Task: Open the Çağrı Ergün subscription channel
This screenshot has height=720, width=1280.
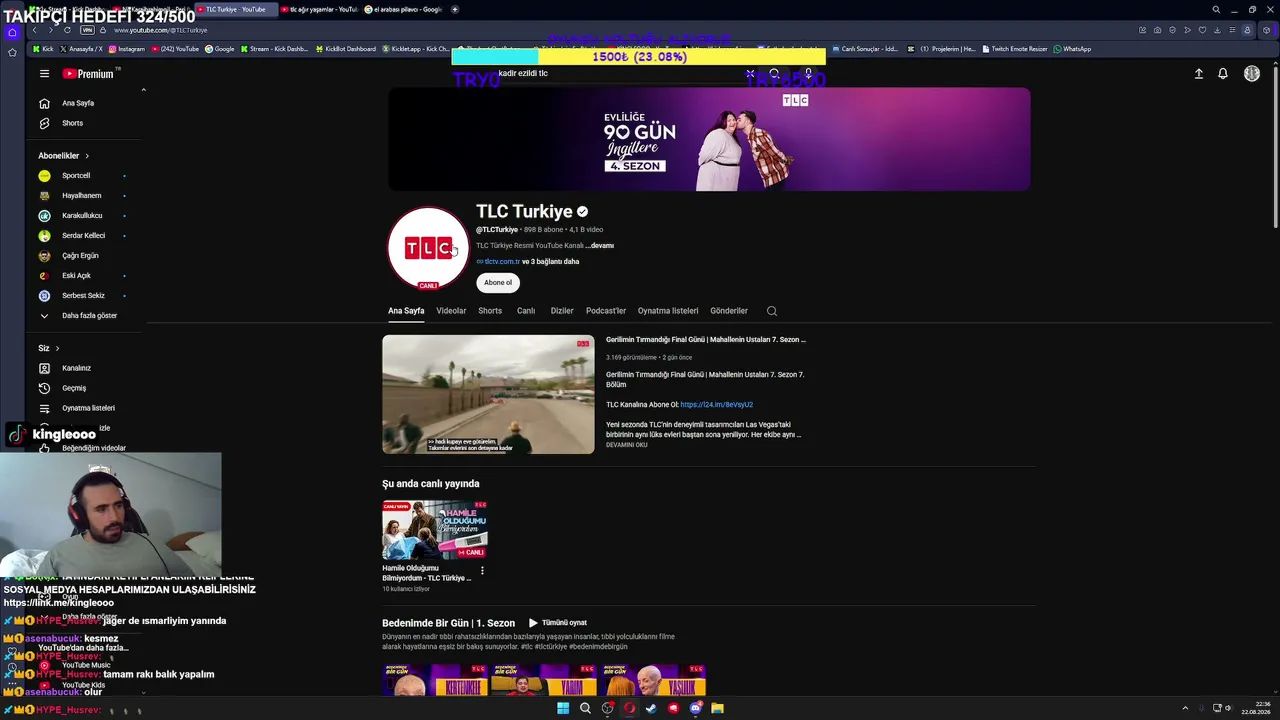Action: tap(80, 256)
